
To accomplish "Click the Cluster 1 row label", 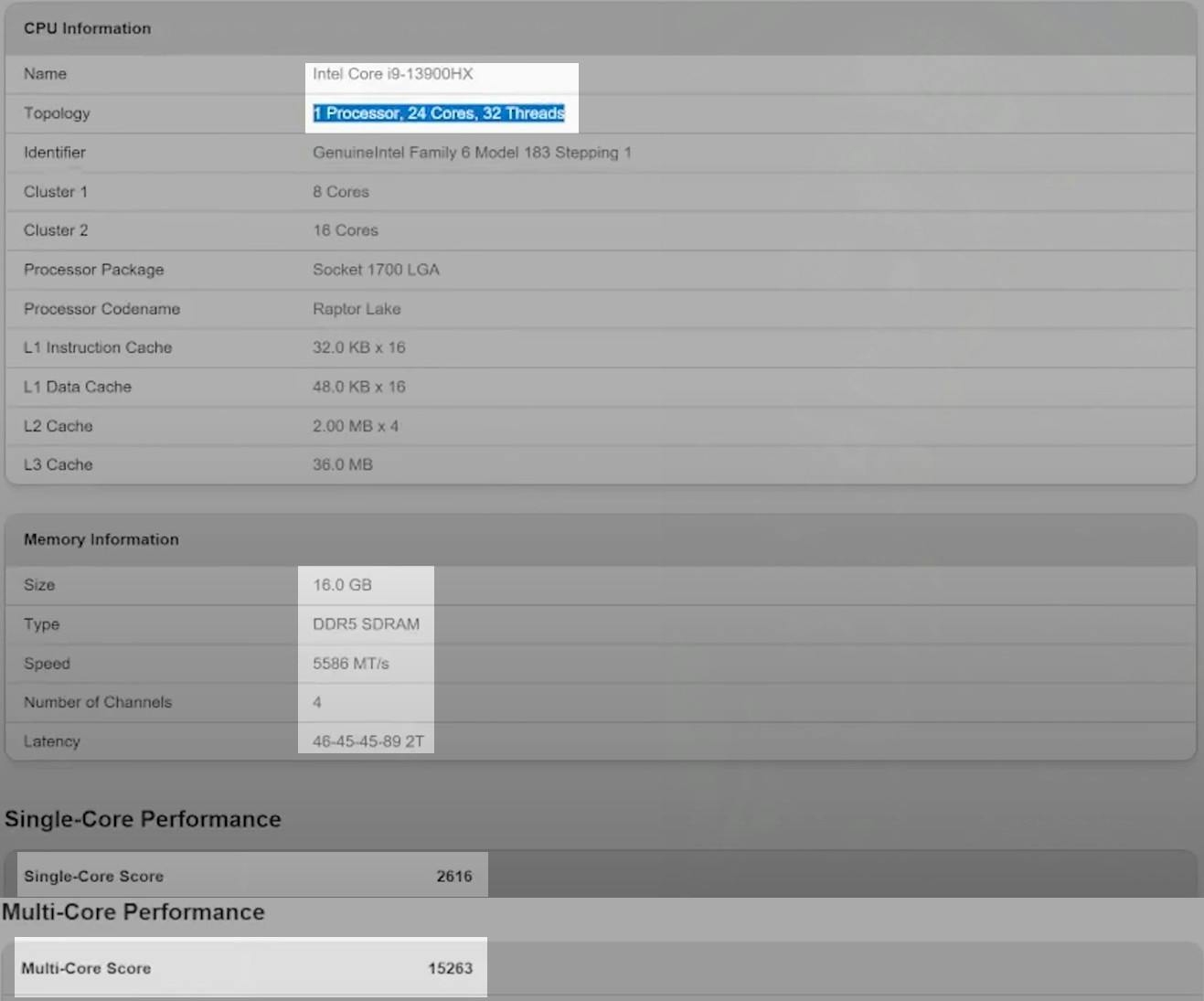I will pos(56,192).
